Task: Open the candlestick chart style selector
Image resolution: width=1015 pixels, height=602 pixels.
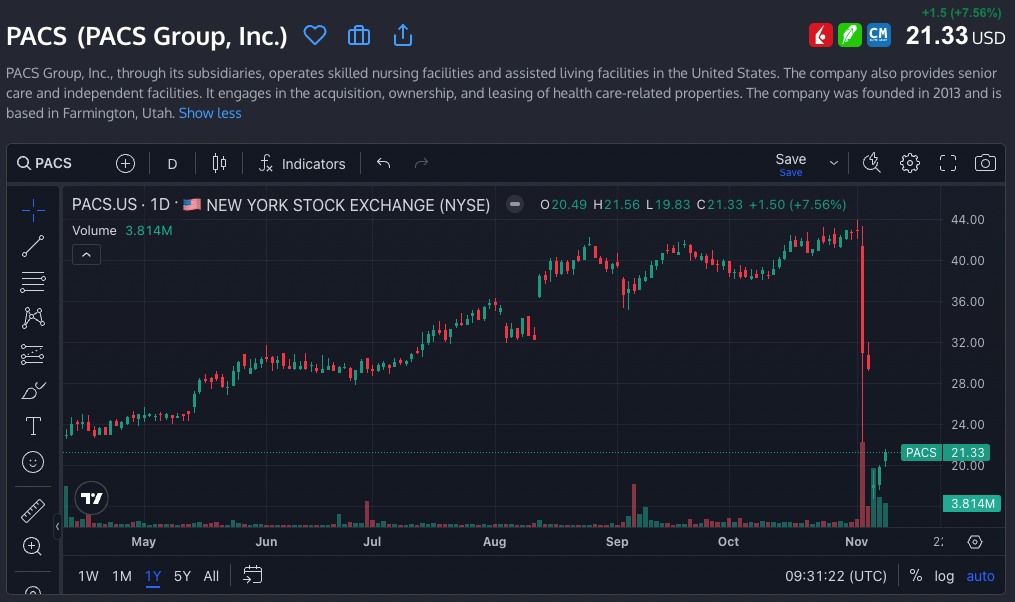Action: point(219,163)
